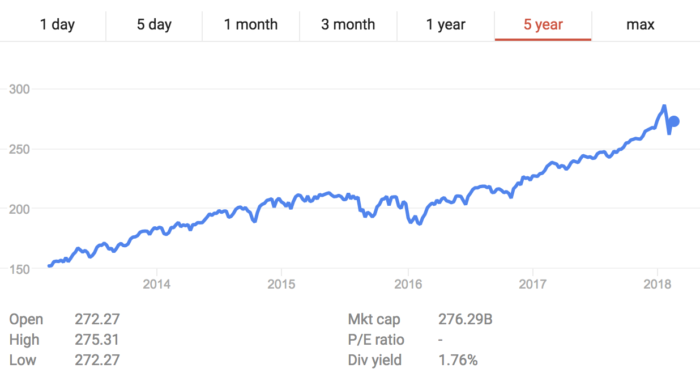The height and width of the screenshot is (381, 700).
Task: Choose the 3 month tab
Action: pos(348,24)
